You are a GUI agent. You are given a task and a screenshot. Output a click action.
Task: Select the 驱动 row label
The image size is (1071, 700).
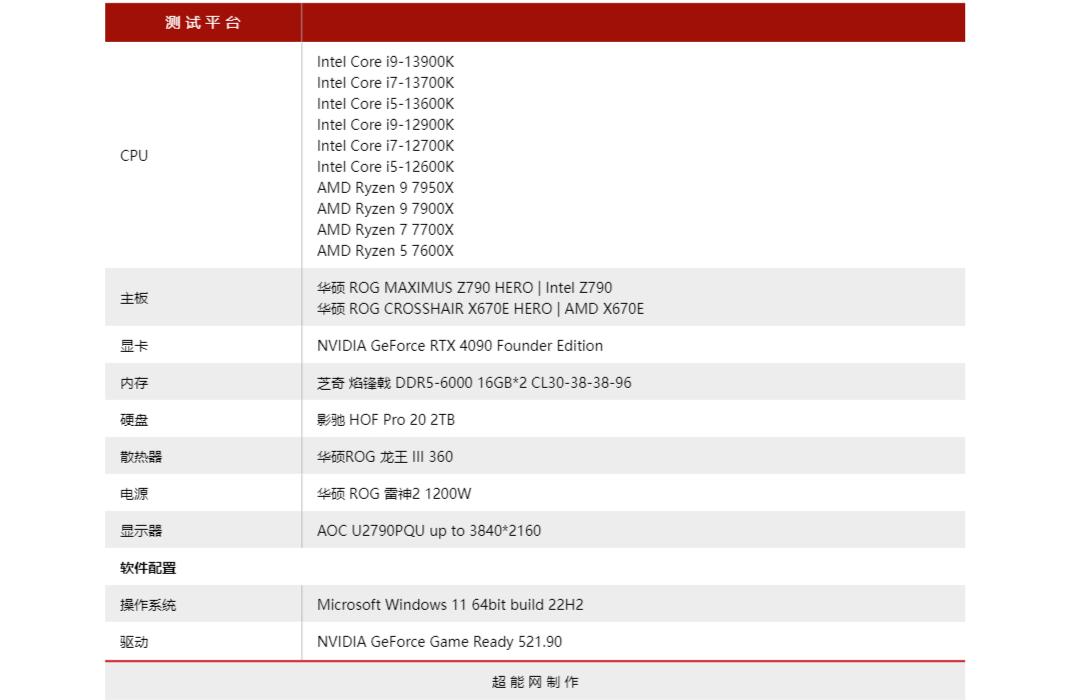coord(134,642)
